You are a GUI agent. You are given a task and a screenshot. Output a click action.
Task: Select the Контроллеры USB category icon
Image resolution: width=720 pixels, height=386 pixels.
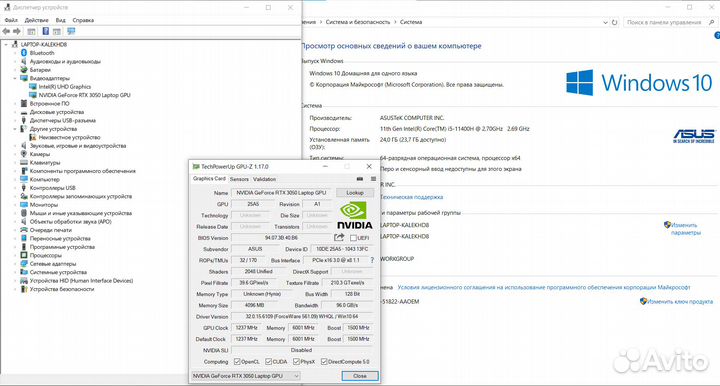click(x=24, y=188)
